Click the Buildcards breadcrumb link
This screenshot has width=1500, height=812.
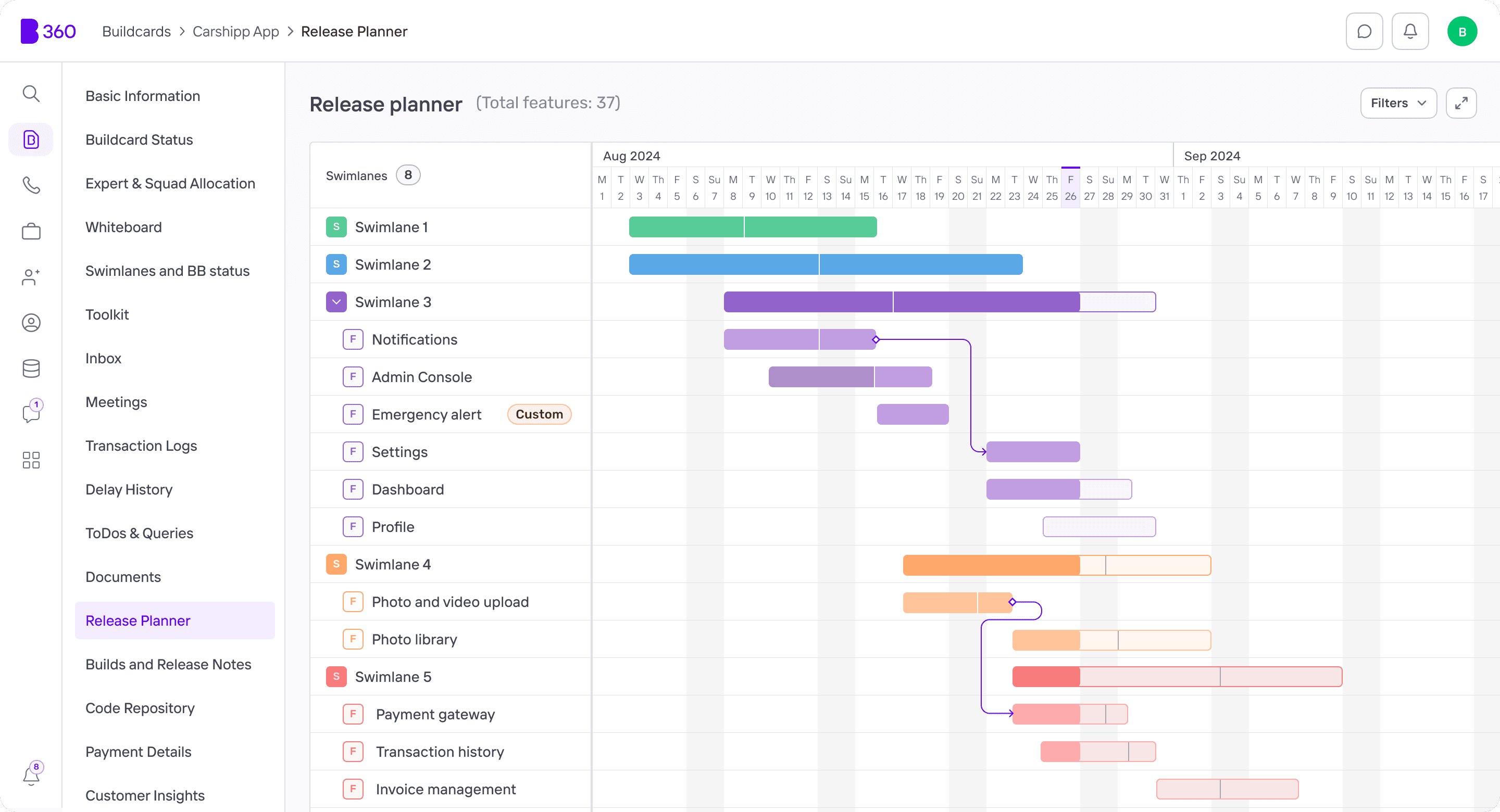point(136,31)
